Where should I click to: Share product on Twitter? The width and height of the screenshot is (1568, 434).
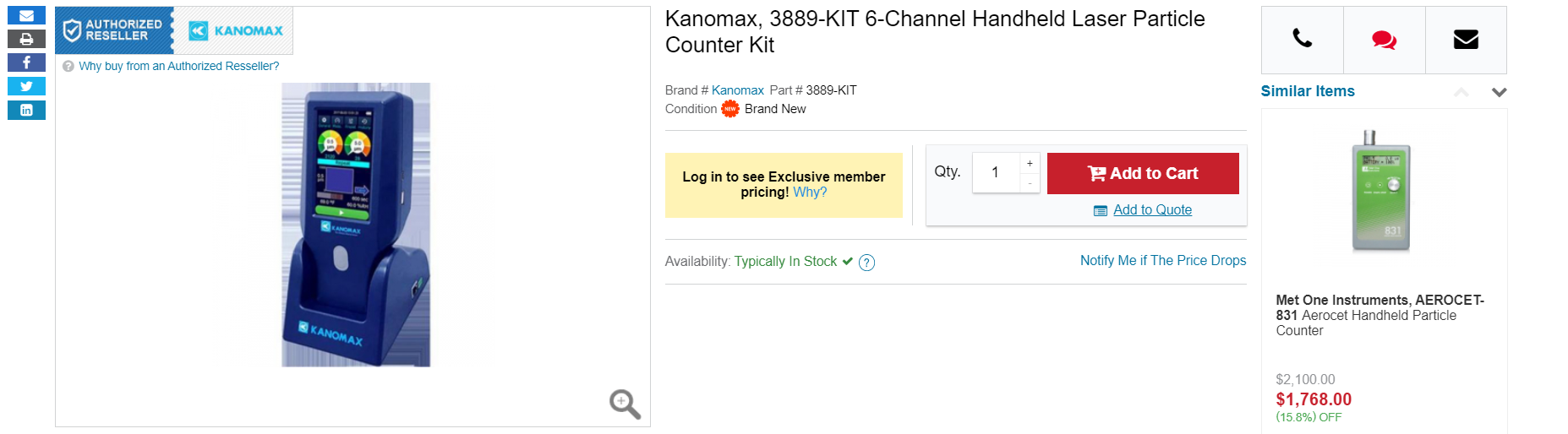[26, 86]
